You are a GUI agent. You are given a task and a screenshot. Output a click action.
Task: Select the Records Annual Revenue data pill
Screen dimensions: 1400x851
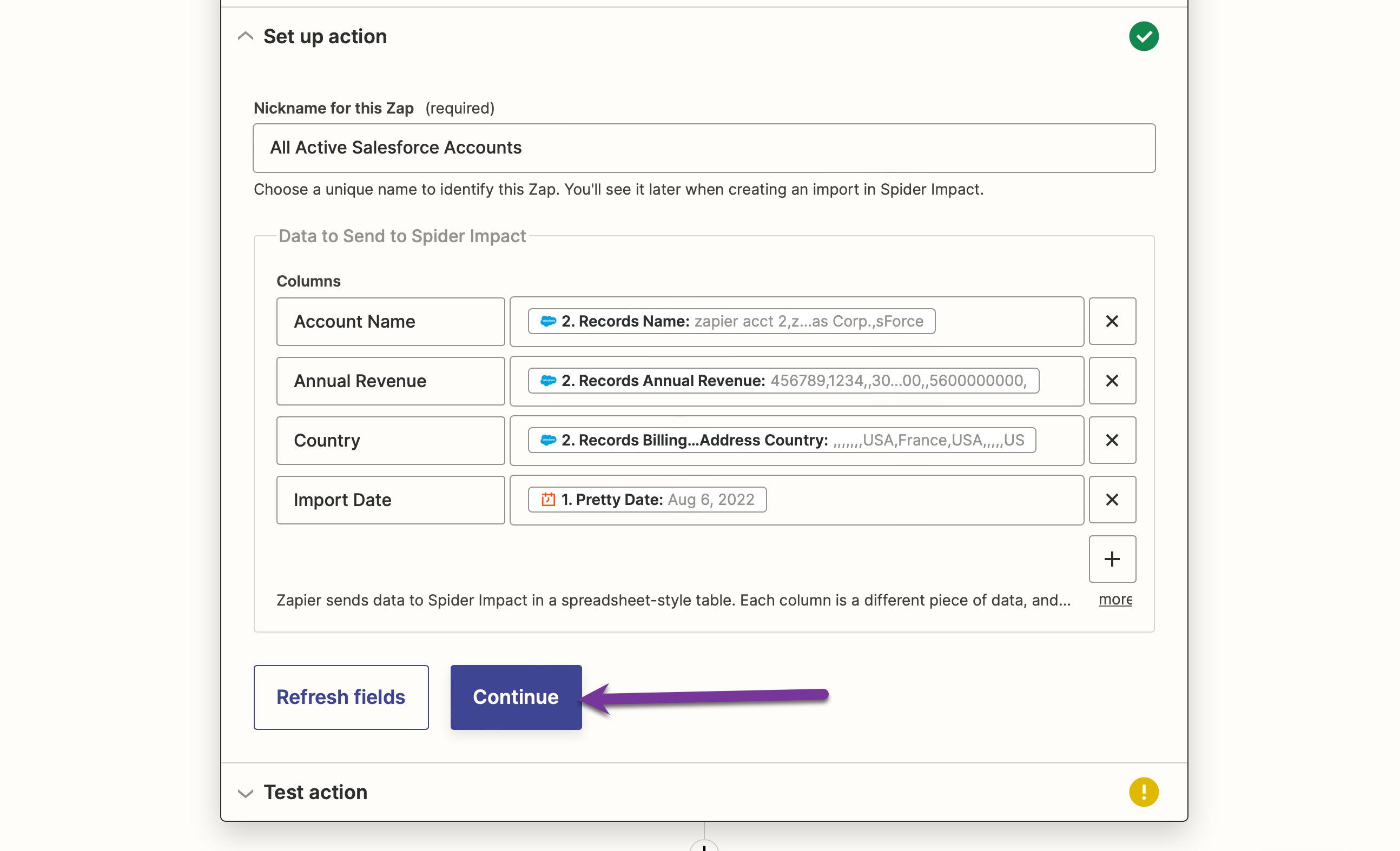point(783,381)
